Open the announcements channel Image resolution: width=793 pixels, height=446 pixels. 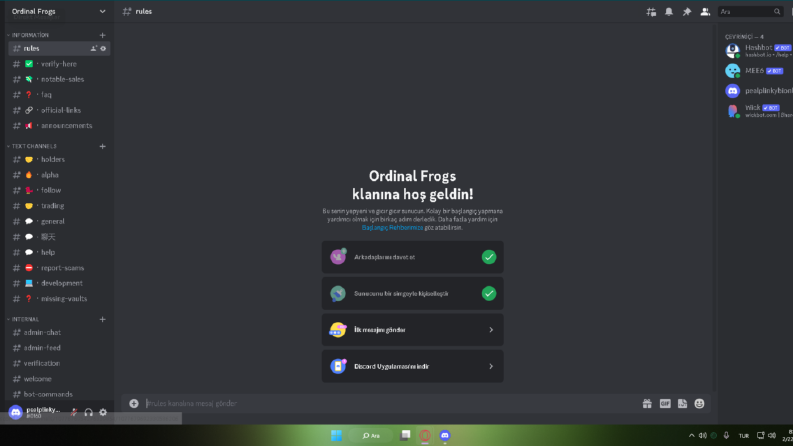coord(59,125)
